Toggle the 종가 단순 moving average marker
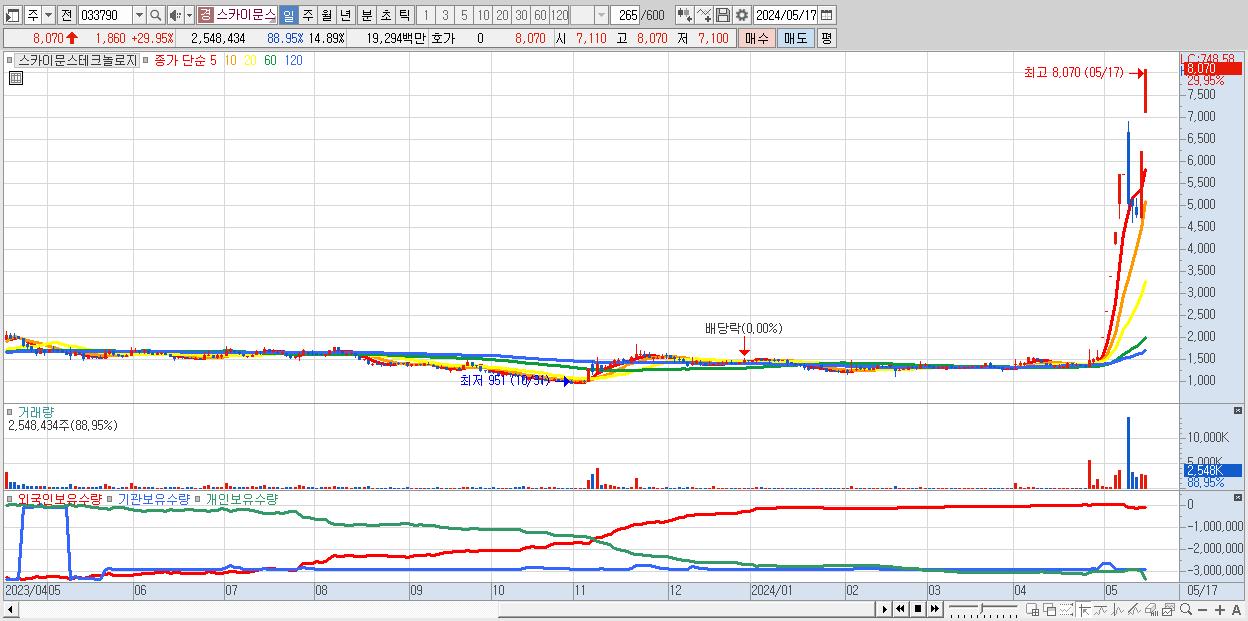The height and width of the screenshot is (621, 1248). click(146, 60)
